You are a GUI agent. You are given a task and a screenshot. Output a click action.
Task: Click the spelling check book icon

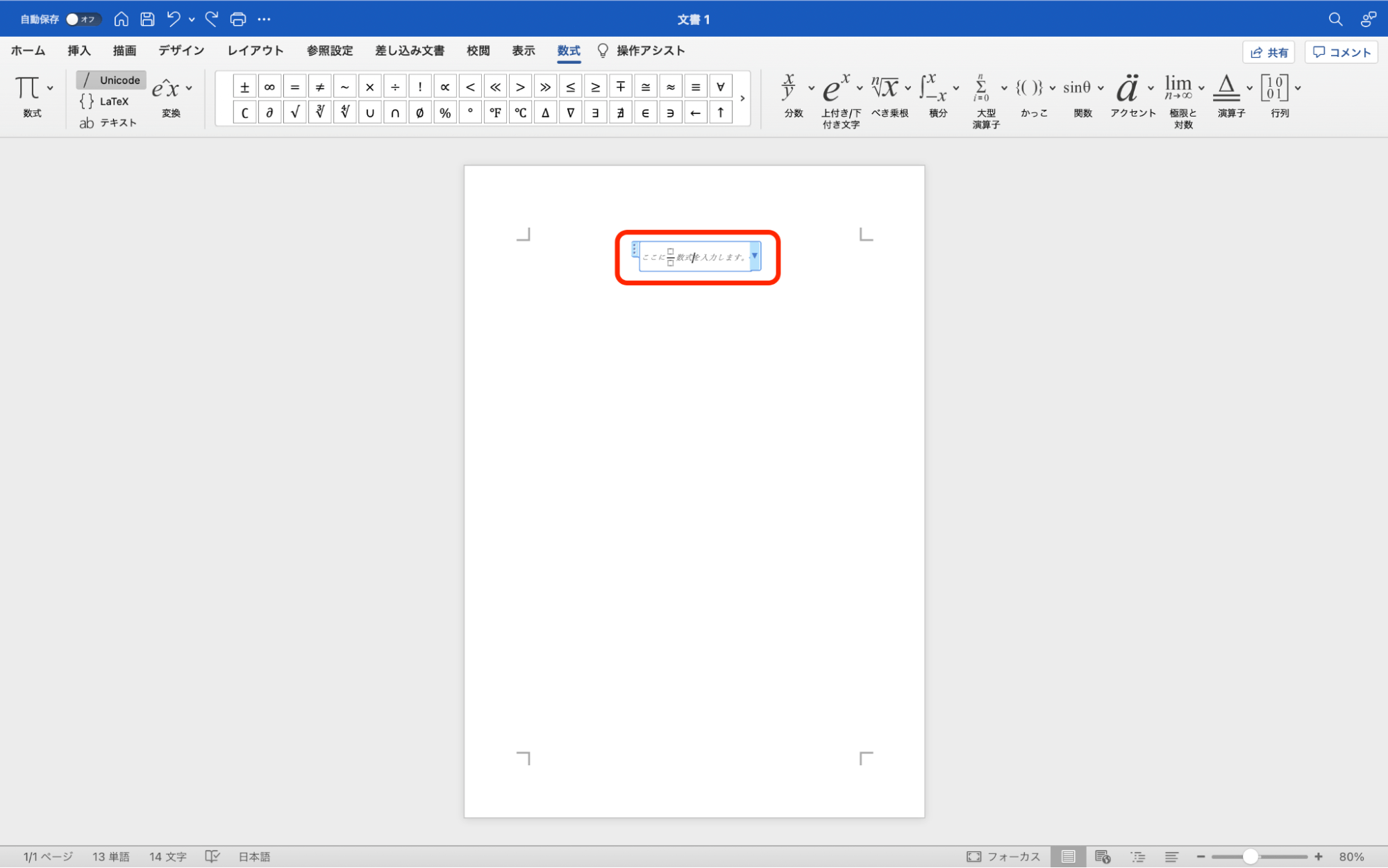click(212, 857)
